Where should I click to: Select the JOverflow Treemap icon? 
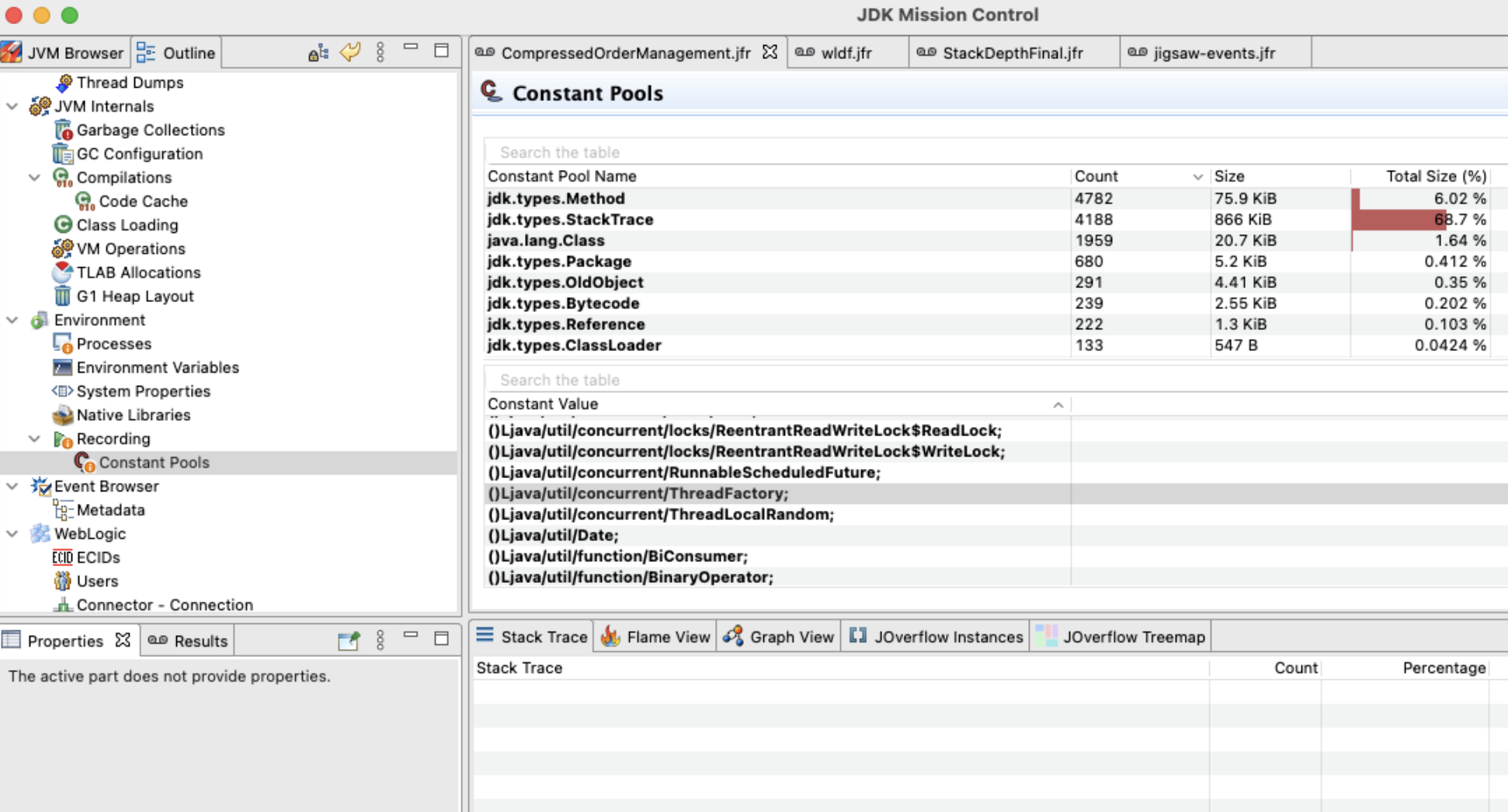[x=1046, y=637]
